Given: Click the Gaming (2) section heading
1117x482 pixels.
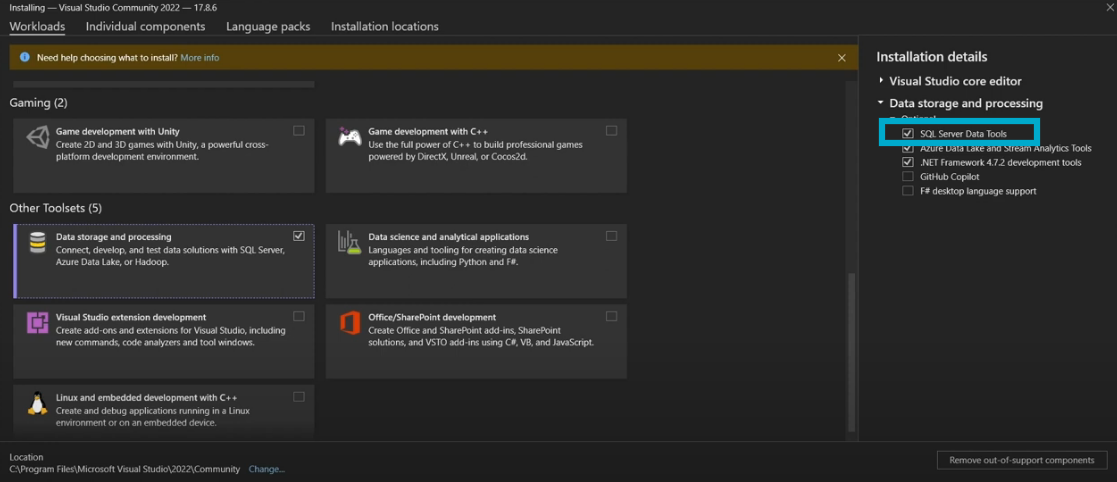Looking at the screenshot, I should [x=38, y=103].
